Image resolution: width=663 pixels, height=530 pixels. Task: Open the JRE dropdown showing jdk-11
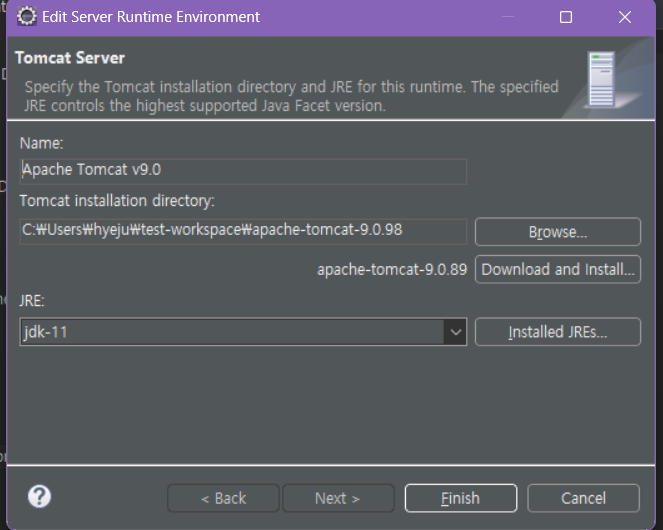pyautogui.click(x=243, y=332)
